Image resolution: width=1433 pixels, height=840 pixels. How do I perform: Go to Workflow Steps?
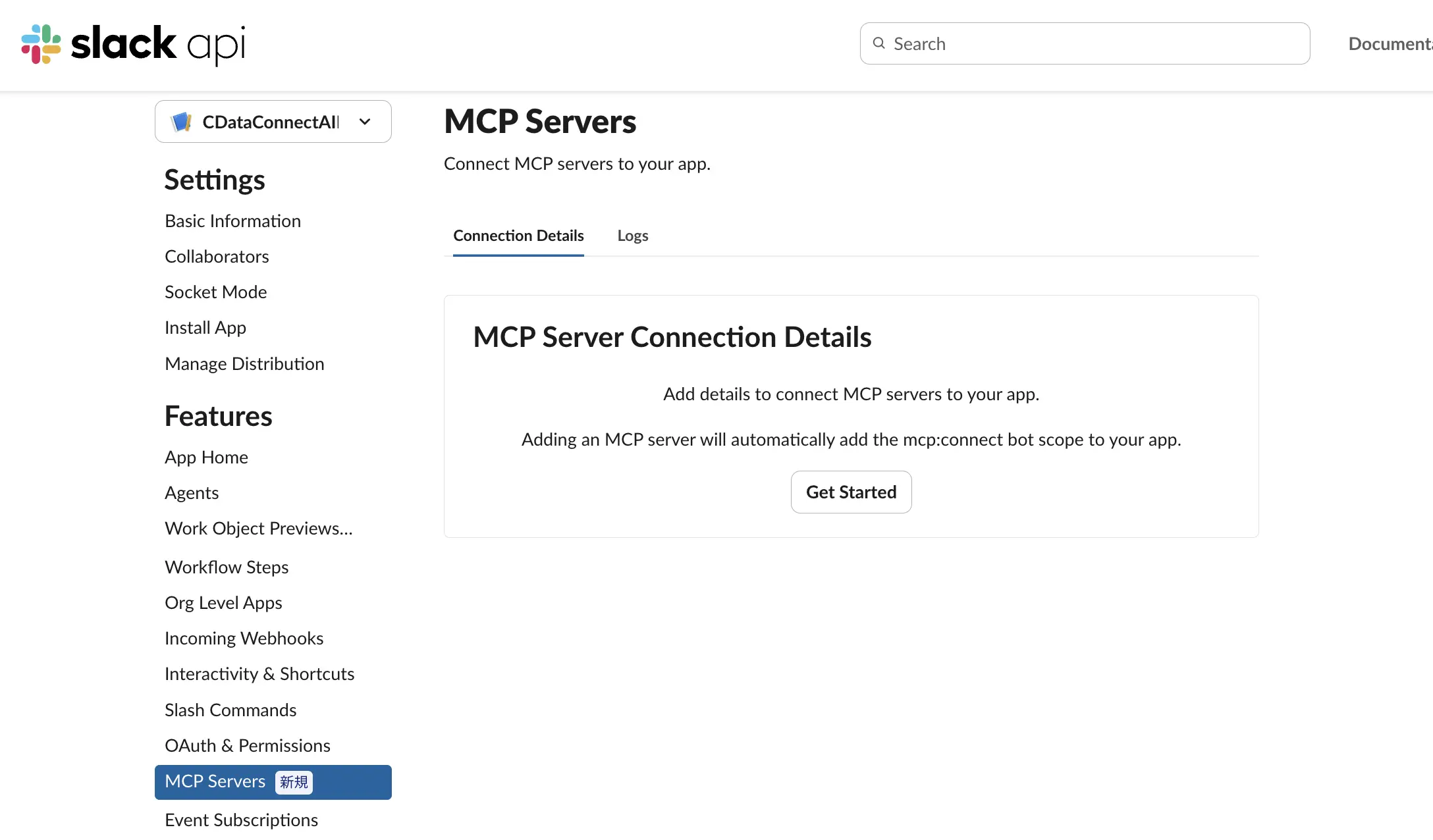coord(227,567)
